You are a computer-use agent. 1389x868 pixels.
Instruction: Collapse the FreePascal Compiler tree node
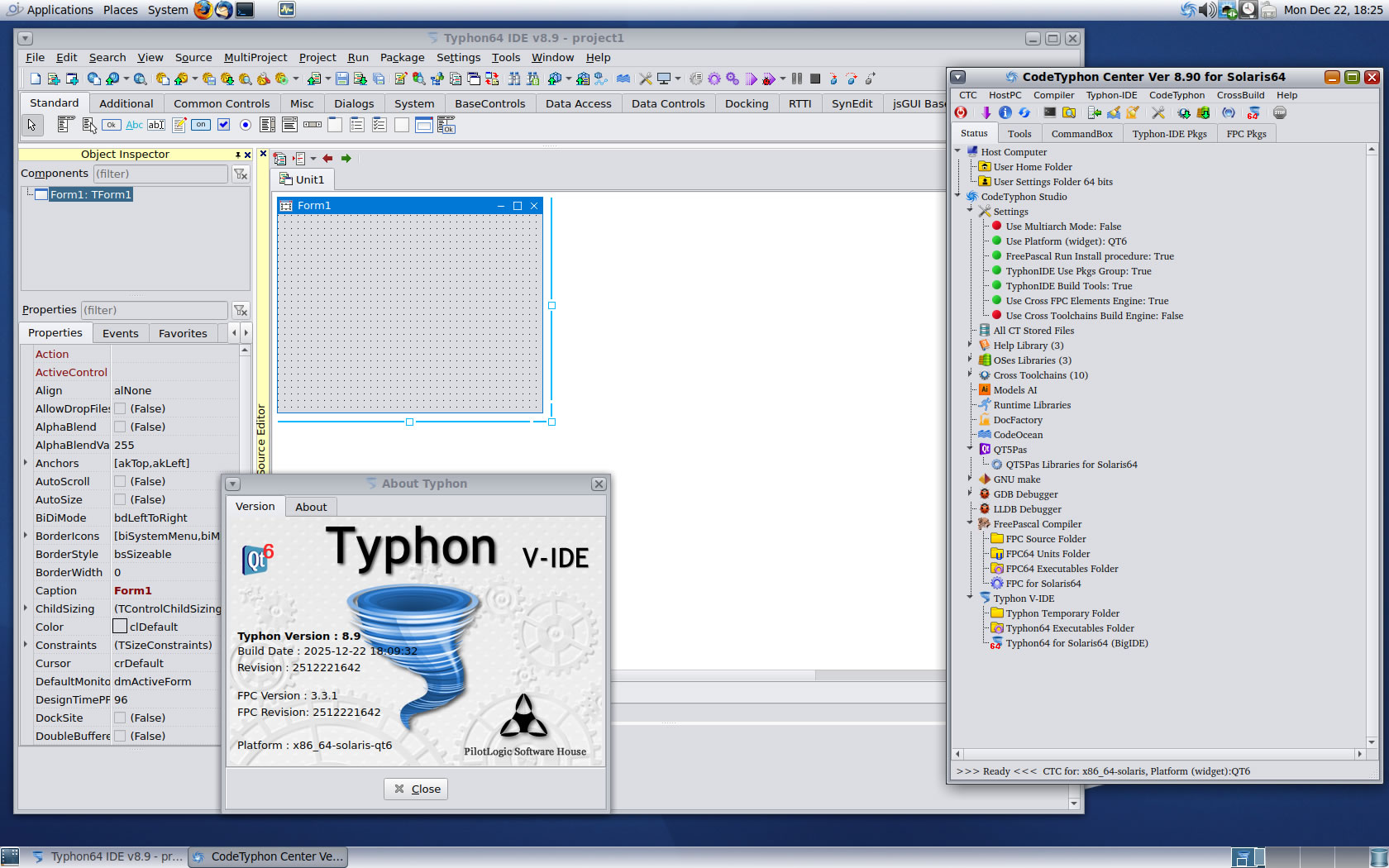970,523
